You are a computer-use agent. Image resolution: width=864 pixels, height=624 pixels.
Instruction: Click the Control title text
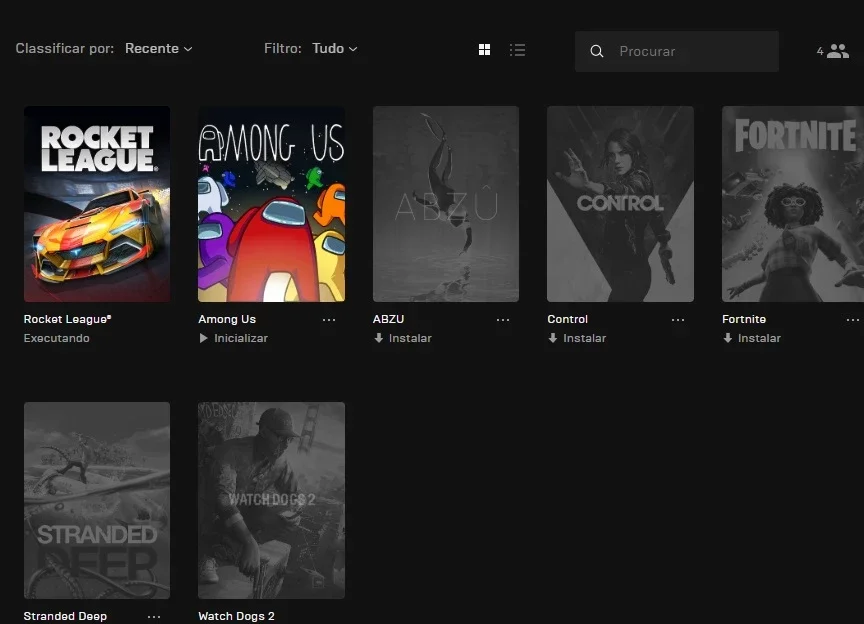click(x=568, y=319)
